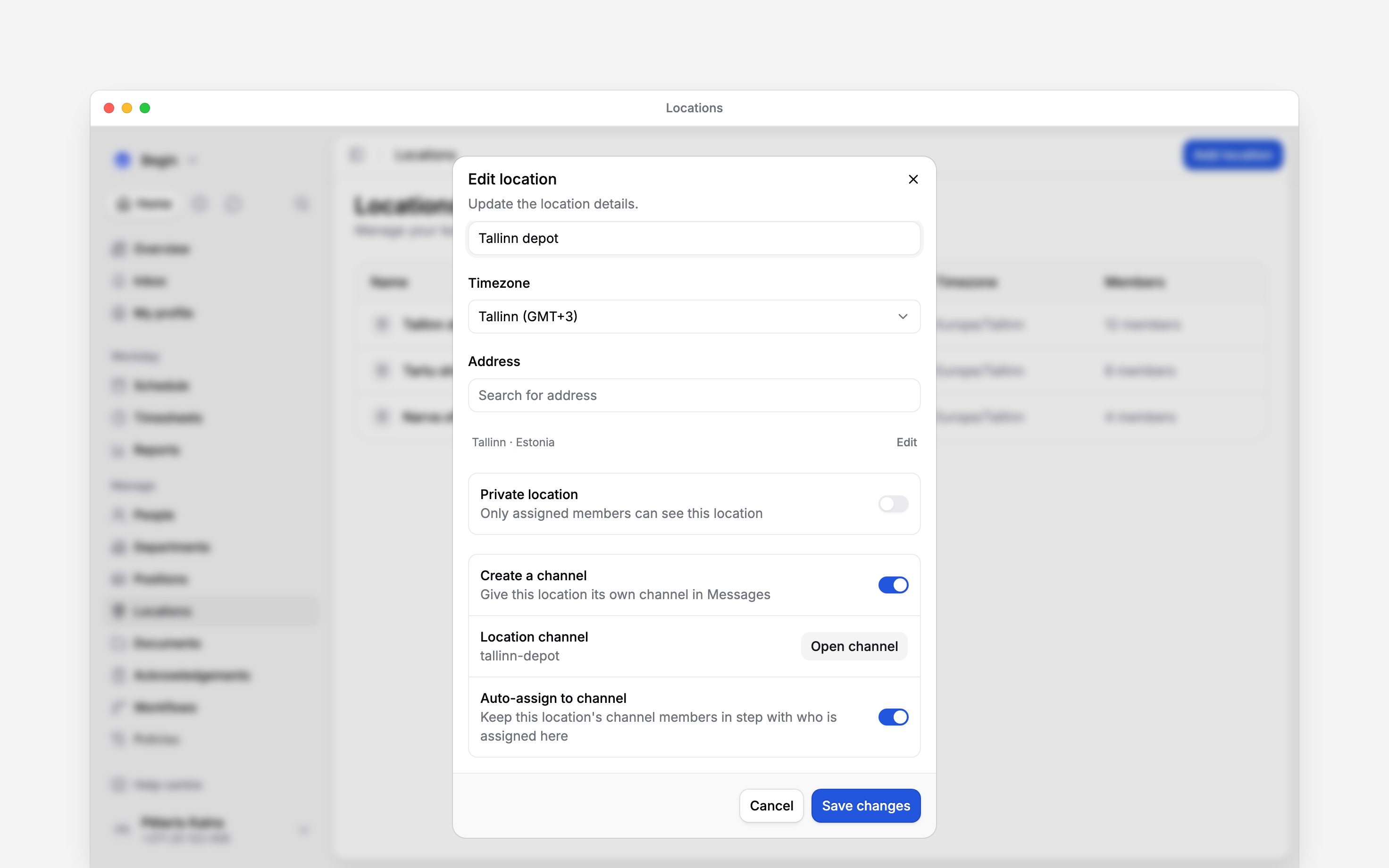Click the yellow minimize window button
The height and width of the screenshot is (868, 1389).
pos(127,108)
